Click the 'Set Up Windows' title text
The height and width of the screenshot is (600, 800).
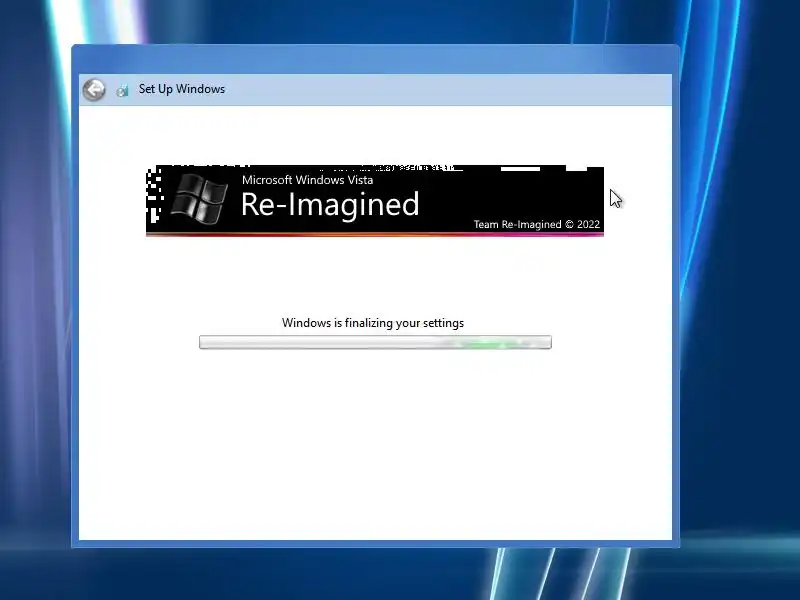click(182, 89)
